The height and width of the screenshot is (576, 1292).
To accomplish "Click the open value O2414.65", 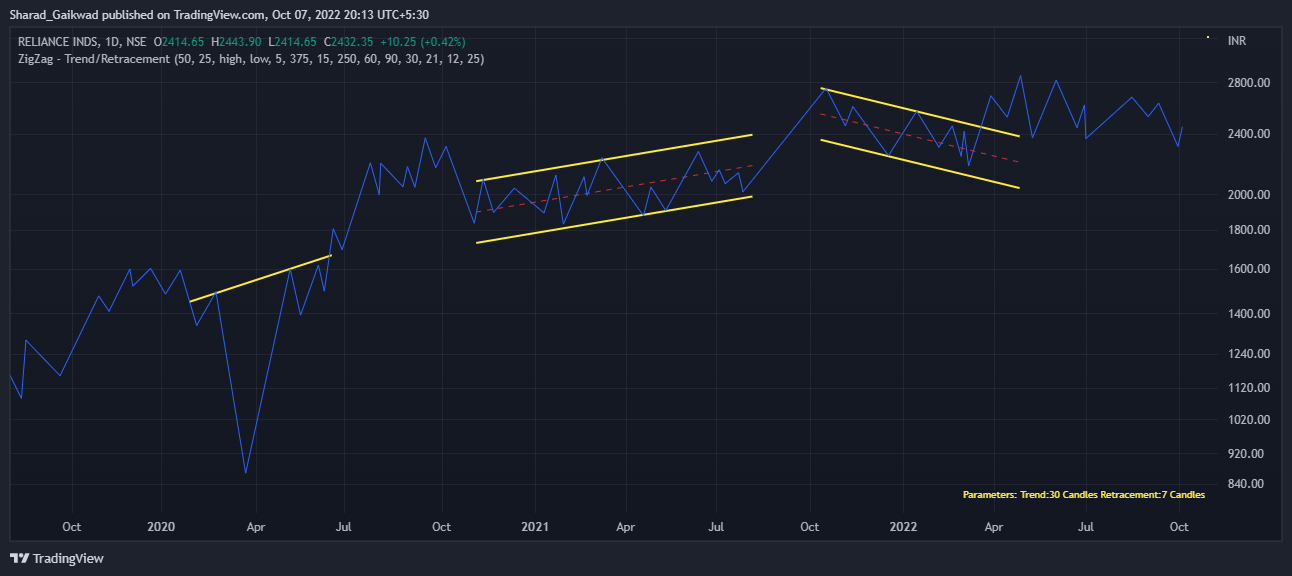I will (179, 41).
